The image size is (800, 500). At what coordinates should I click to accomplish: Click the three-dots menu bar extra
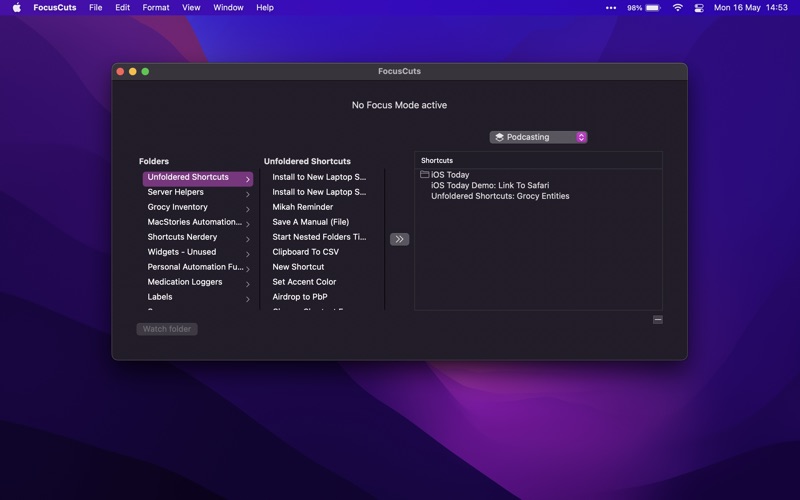click(611, 8)
